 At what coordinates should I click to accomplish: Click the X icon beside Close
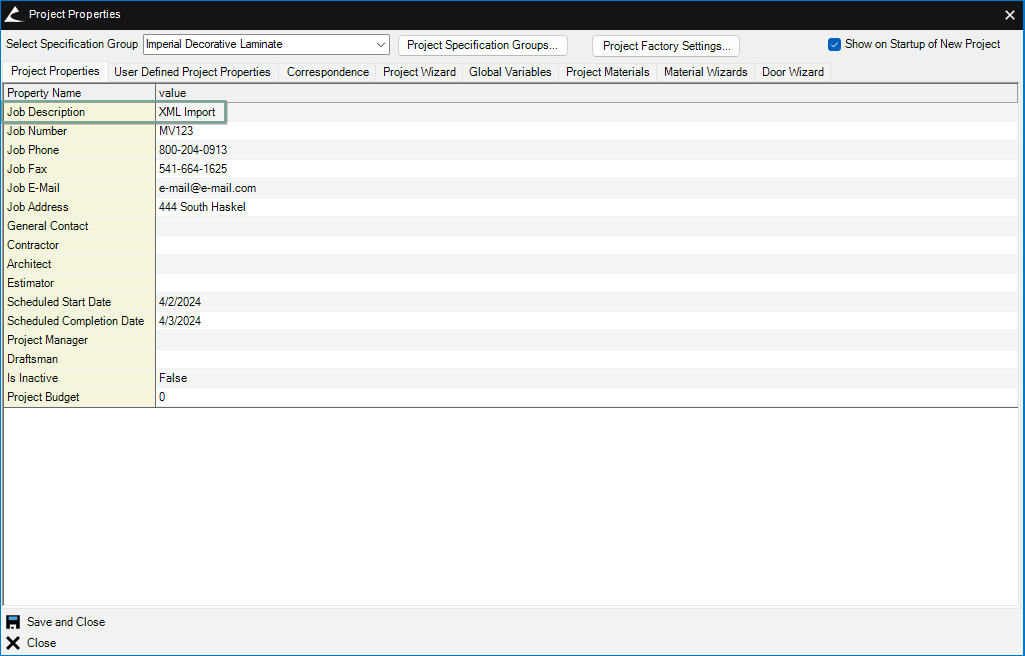tap(13, 643)
